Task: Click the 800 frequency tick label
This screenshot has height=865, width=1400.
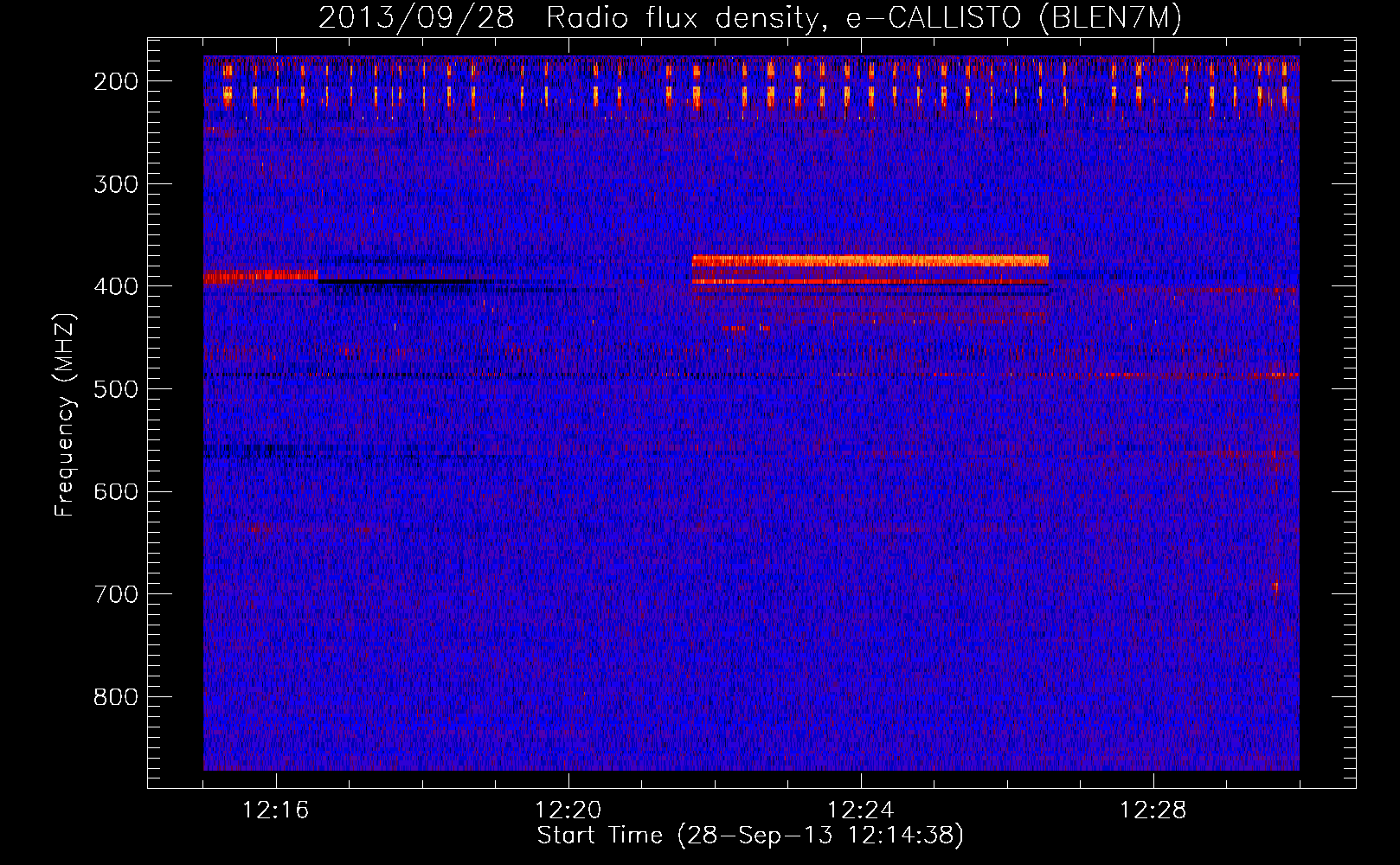Action: [115, 697]
